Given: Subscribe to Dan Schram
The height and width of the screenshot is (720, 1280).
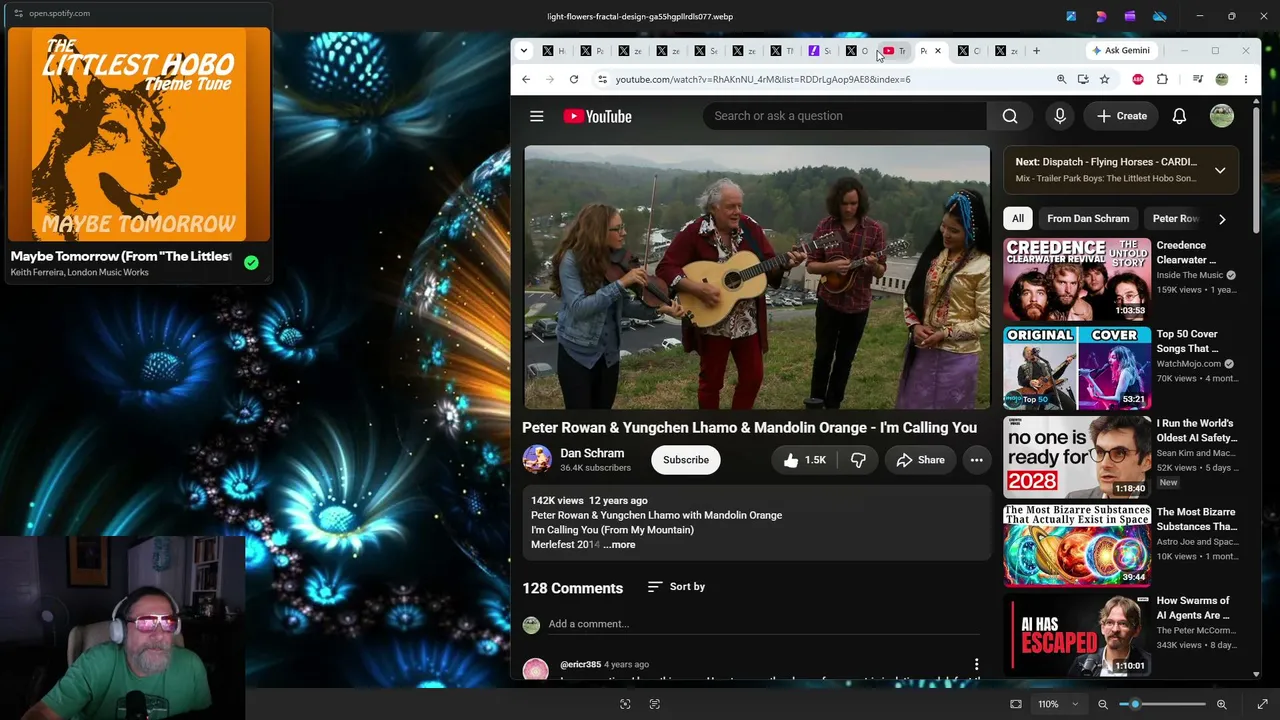Looking at the screenshot, I should pyautogui.click(x=686, y=460).
